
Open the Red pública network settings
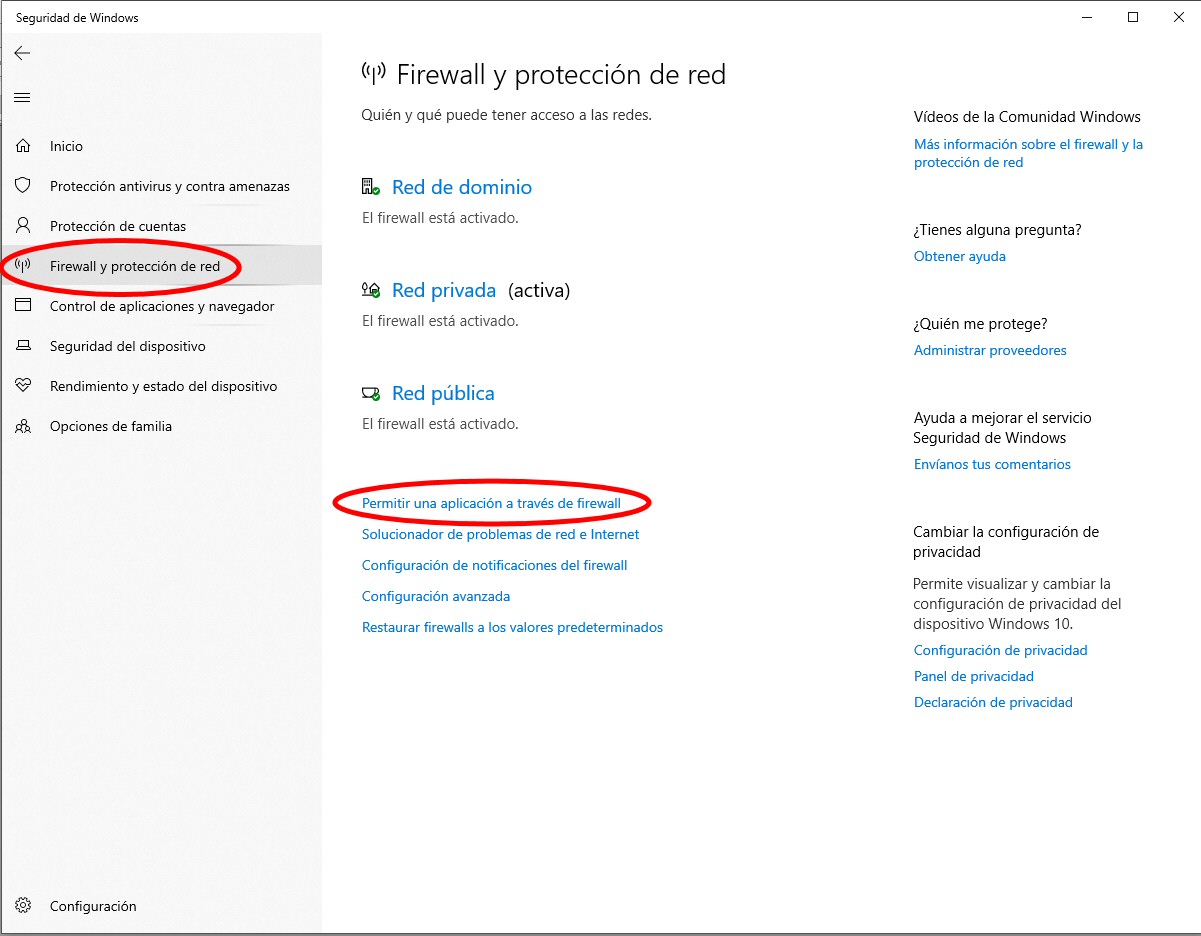click(x=443, y=393)
